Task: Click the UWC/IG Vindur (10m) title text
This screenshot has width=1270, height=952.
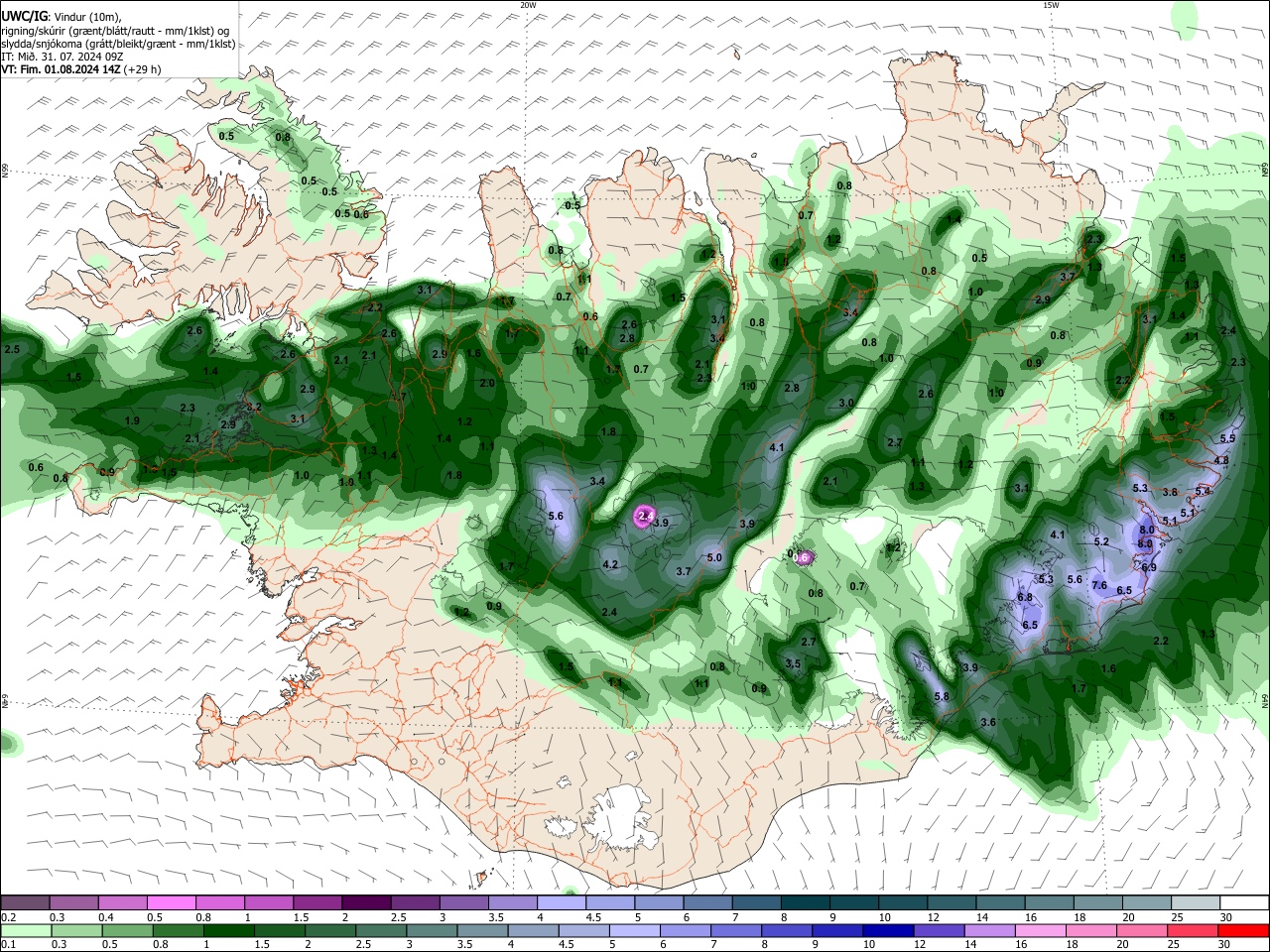Action: click(x=61, y=16)
